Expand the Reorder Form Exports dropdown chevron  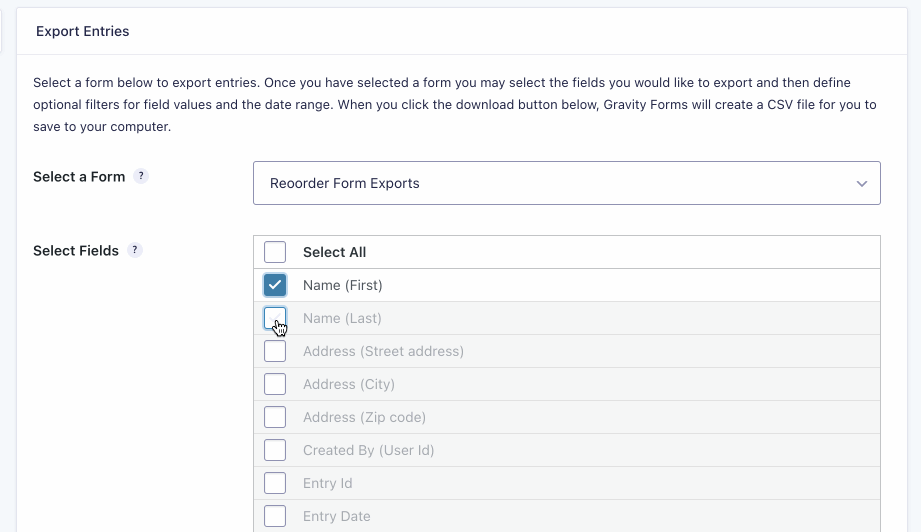click(x=862, y=184)
